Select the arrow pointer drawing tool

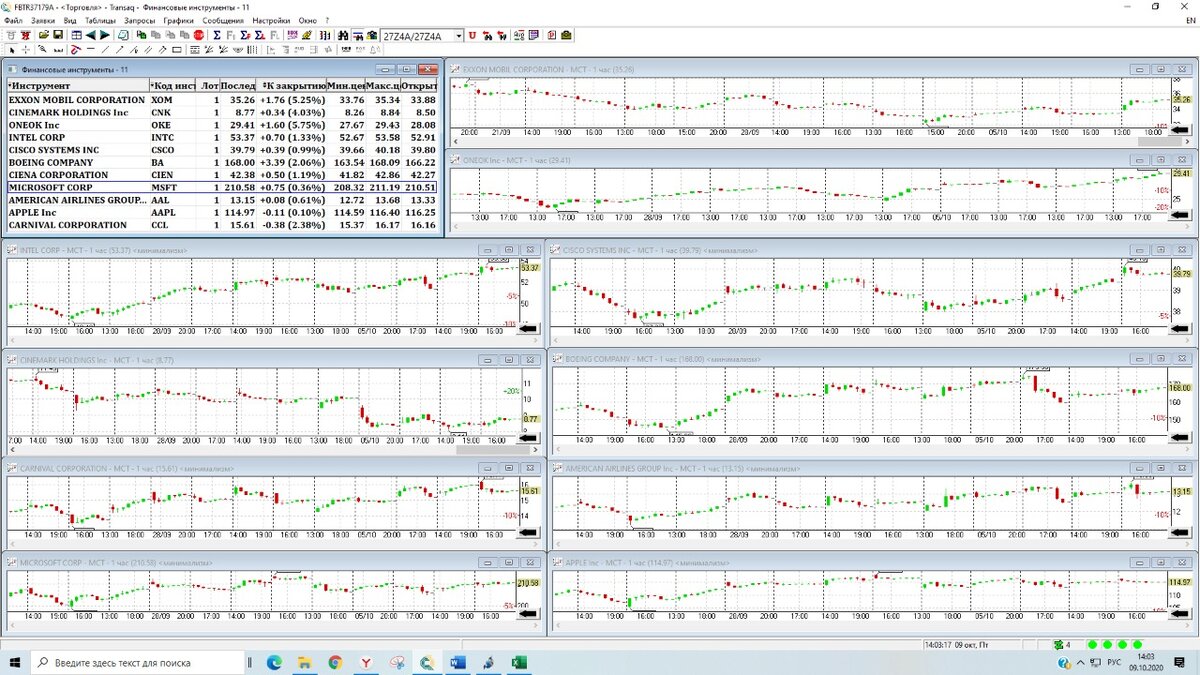(11, 49)
